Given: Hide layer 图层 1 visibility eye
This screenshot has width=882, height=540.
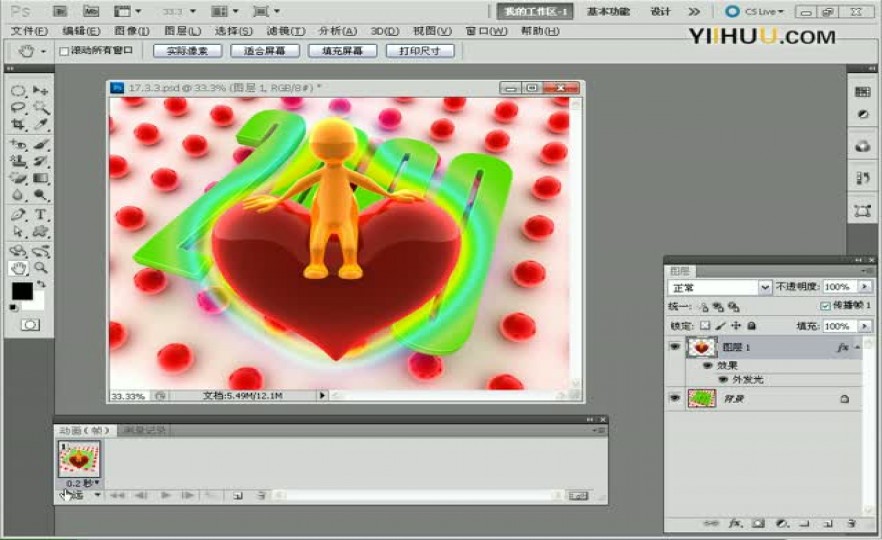Looking at the screenshot, I should tap(674, 346).
